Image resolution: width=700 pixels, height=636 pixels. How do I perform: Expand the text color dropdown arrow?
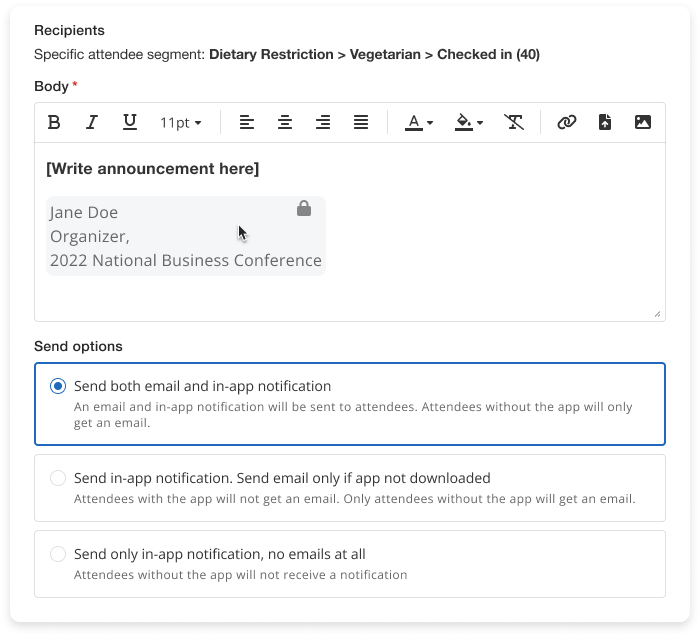pos(430,123)
